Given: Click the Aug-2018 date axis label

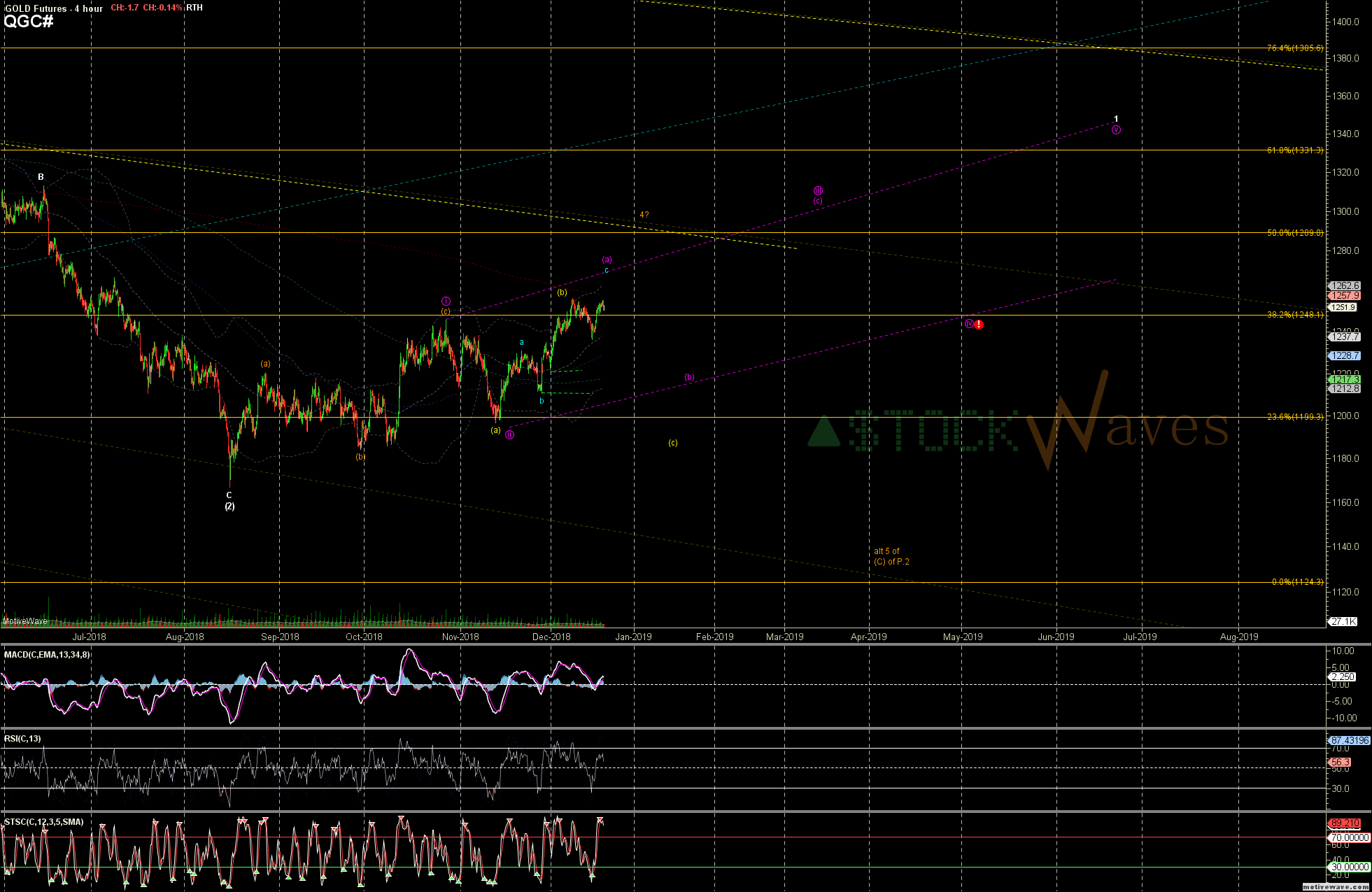Looking at the screenshot, I should coord(185,637).
